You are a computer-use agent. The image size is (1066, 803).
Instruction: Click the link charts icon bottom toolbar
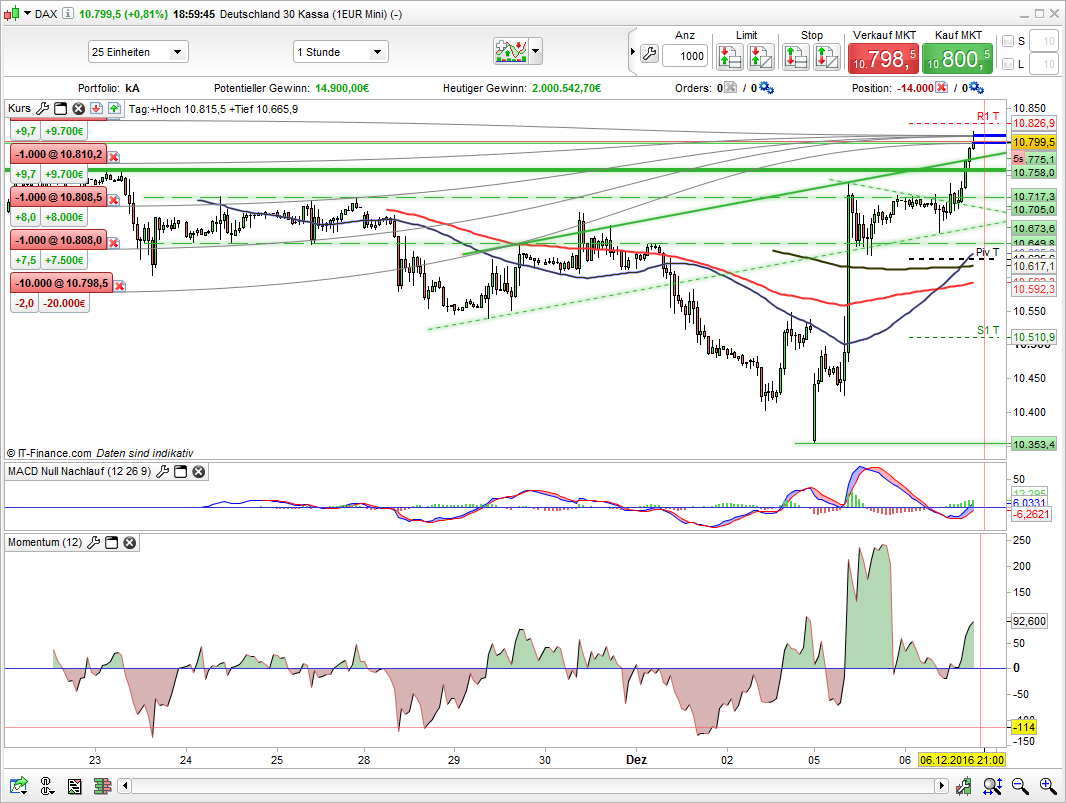[46, 786]
